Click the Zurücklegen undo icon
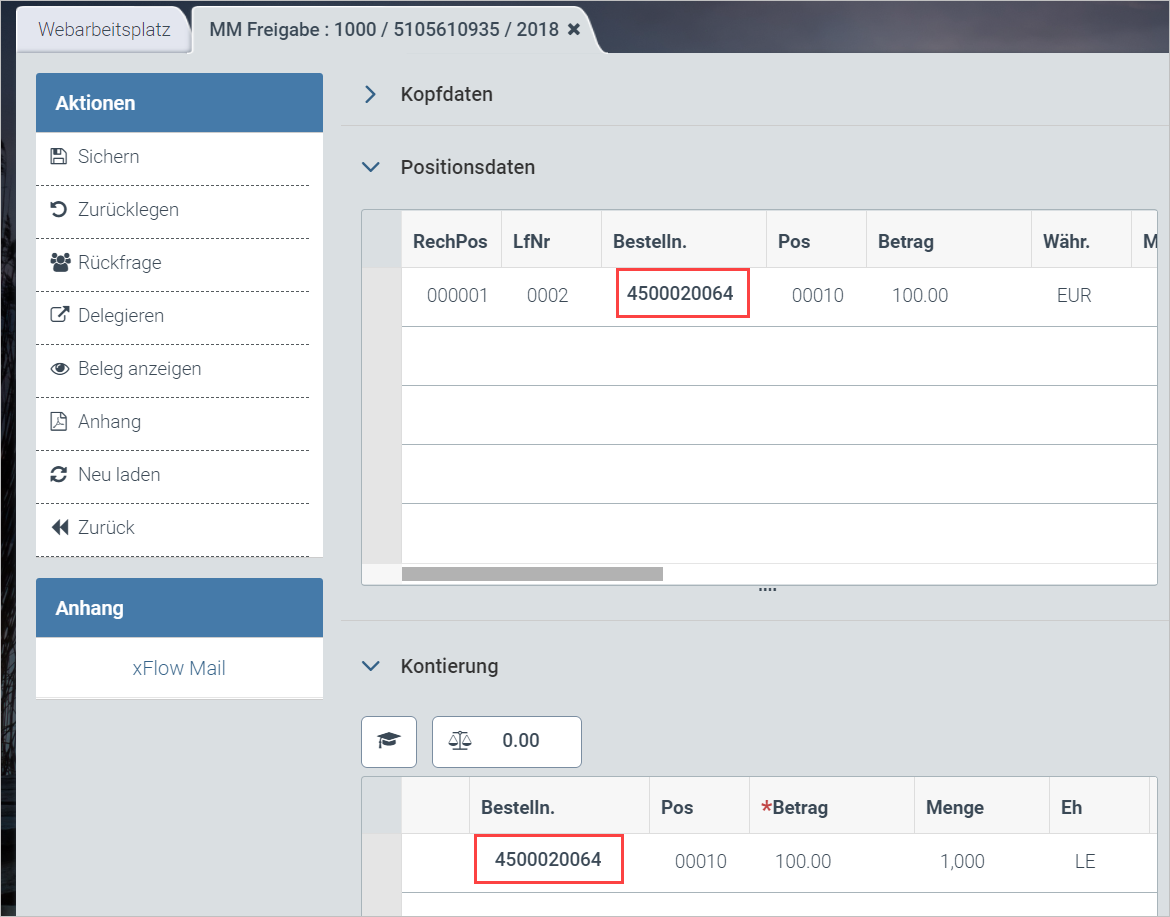The width and height of the screenshot is (1170, 917). click(59, 210)
